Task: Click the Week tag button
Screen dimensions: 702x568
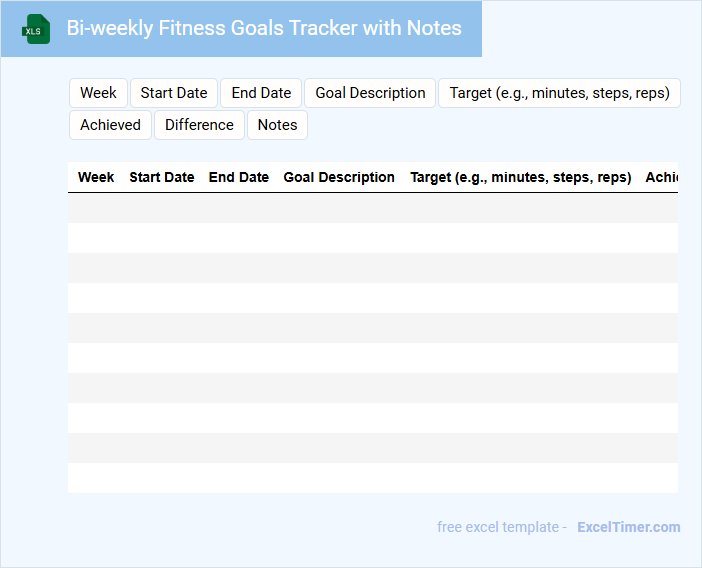Action: [98, 93]
